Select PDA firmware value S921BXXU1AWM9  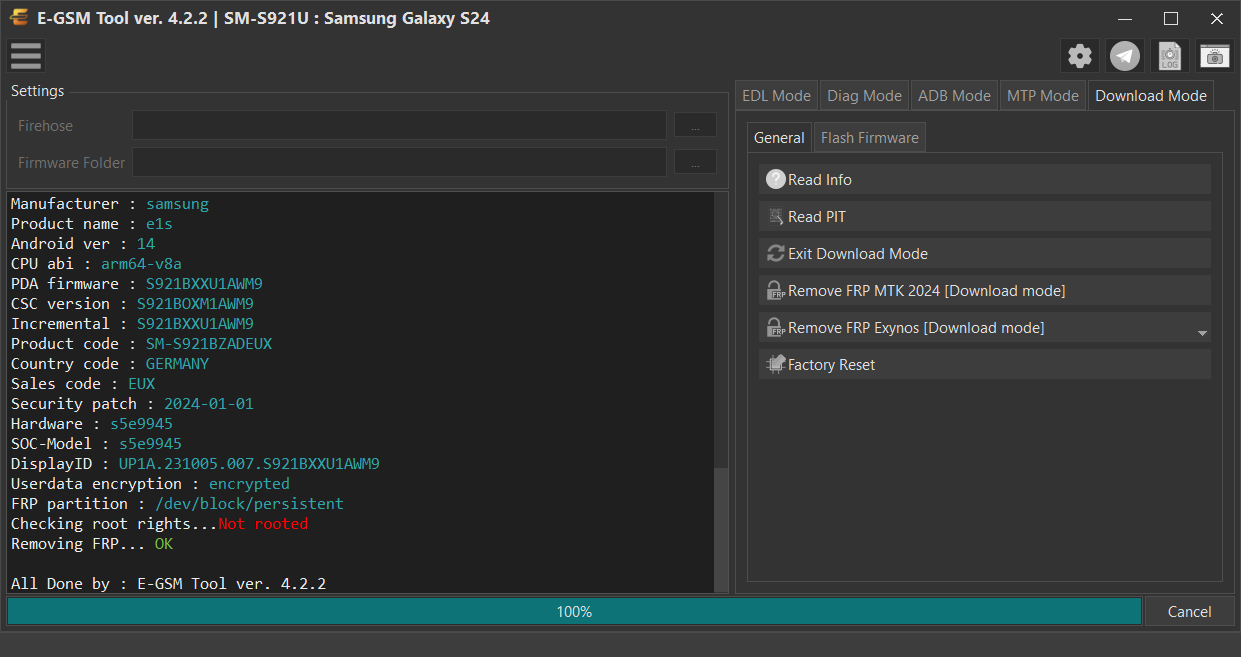click(204, 284)
